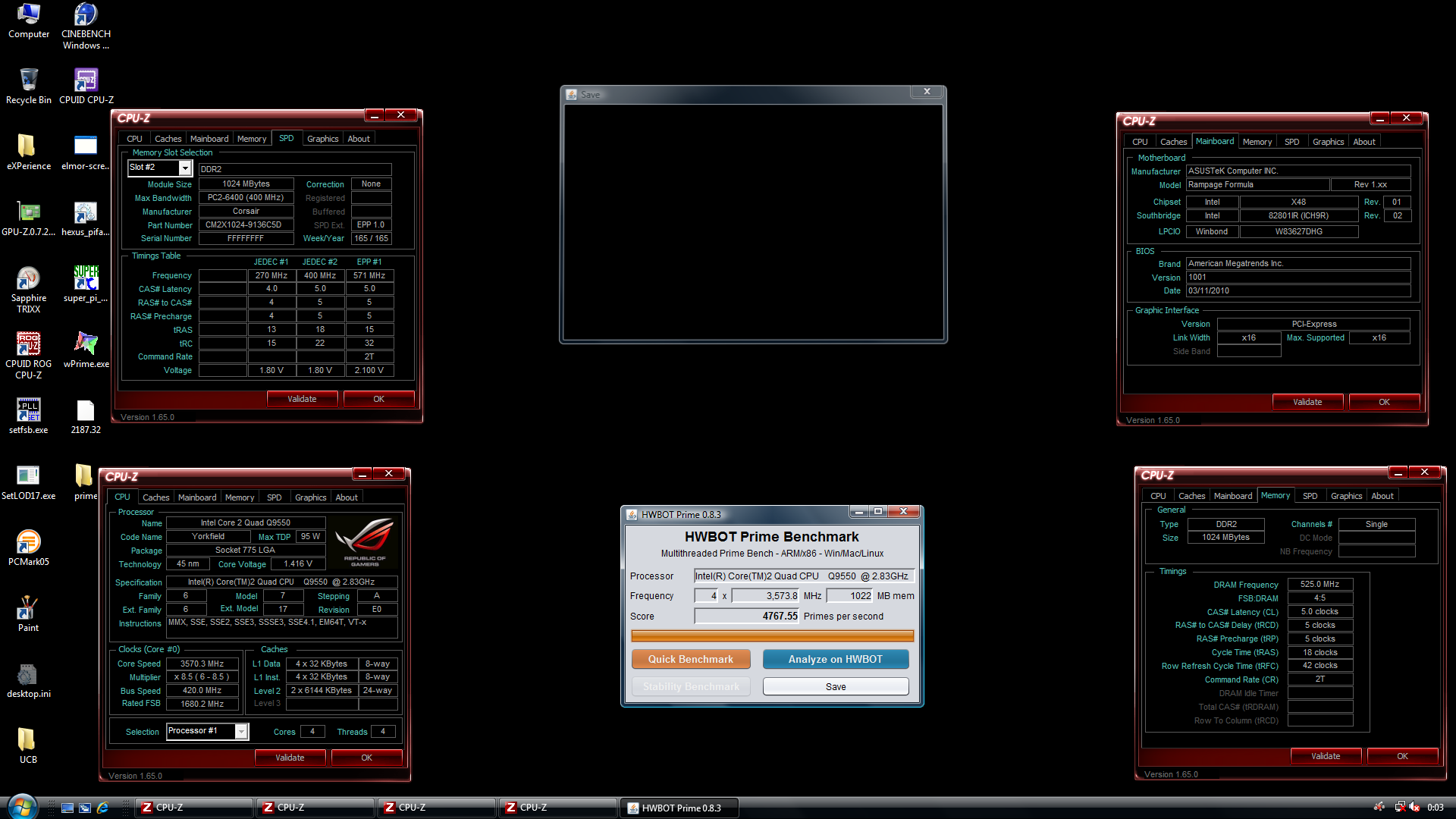Click Southbridge 82801IR (ICH9R) field
1456x819 pixels.
[x=1298, y=216]
